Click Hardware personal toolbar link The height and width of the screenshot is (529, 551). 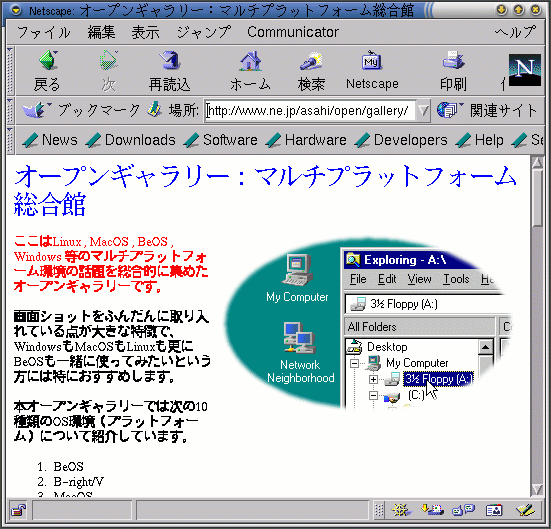pyautogui.click(x=306, y=140)
